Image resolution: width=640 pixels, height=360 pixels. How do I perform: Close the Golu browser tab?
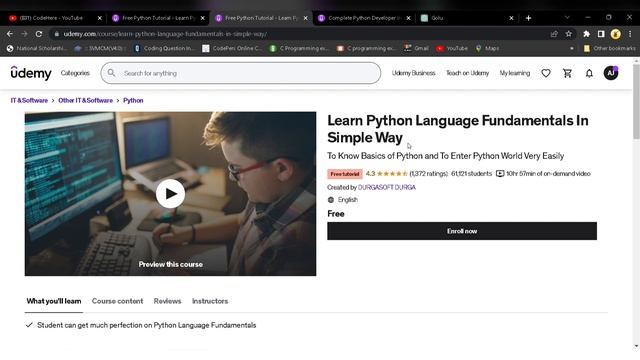511,18
